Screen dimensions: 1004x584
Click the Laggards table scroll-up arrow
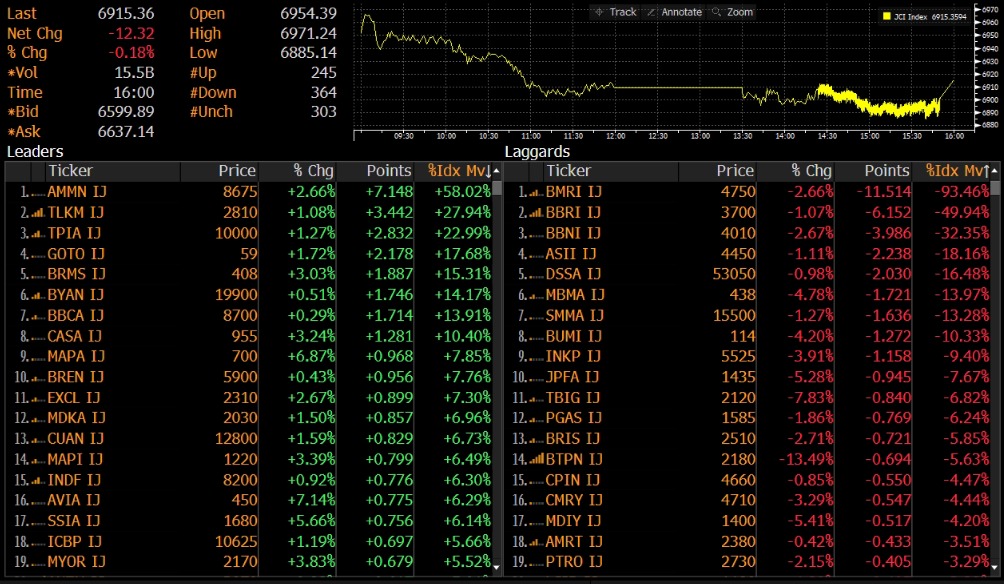pyautogui.click(x=994, y=170)
